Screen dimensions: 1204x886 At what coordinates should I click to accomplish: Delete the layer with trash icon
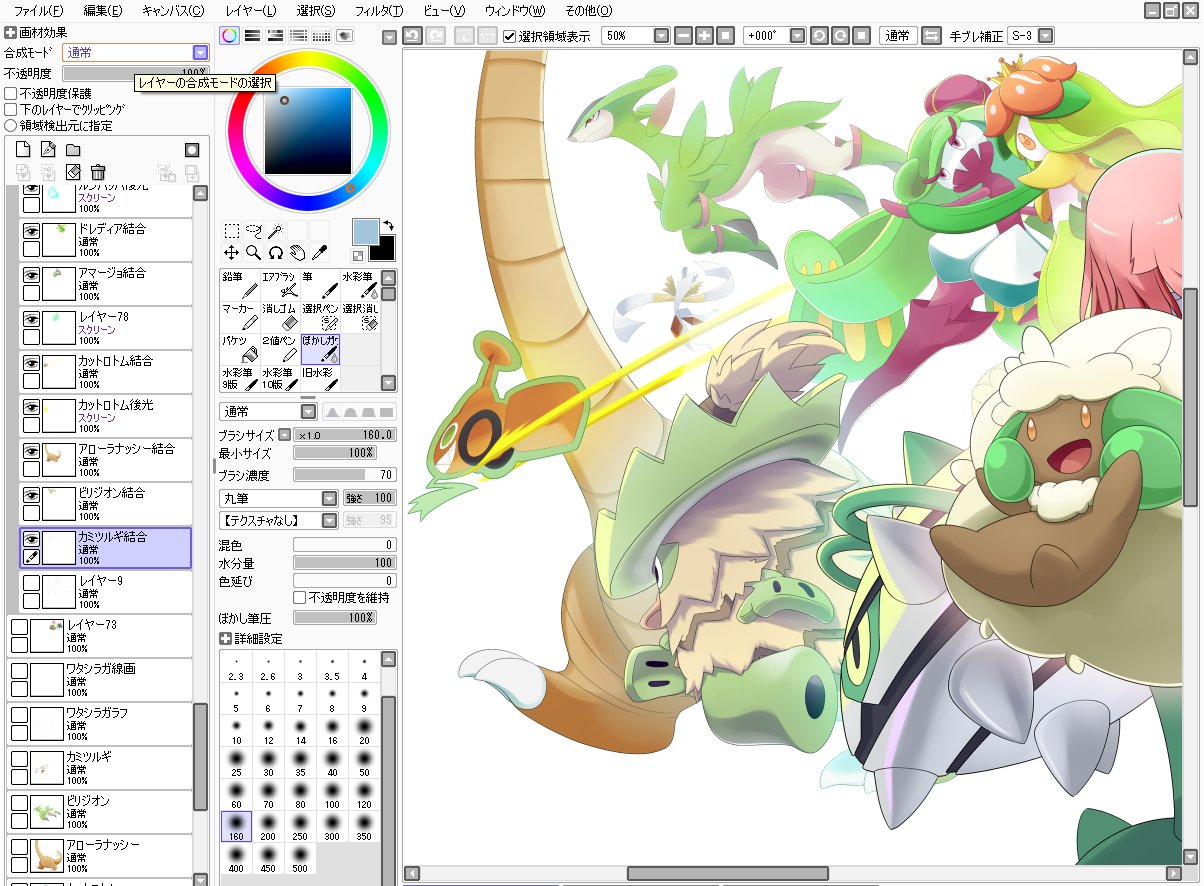pos(98,172)
